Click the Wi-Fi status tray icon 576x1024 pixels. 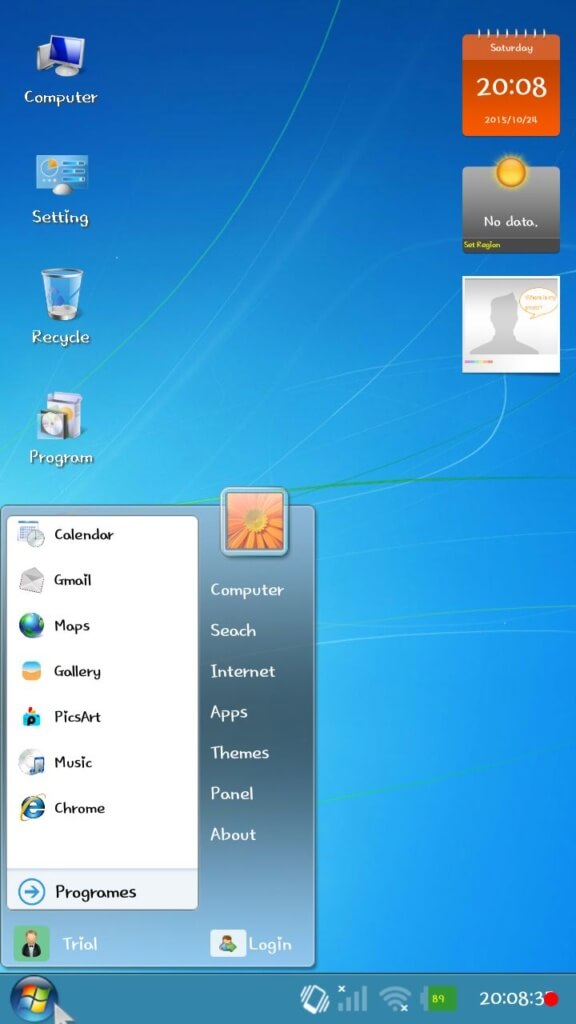coord(395,999)
